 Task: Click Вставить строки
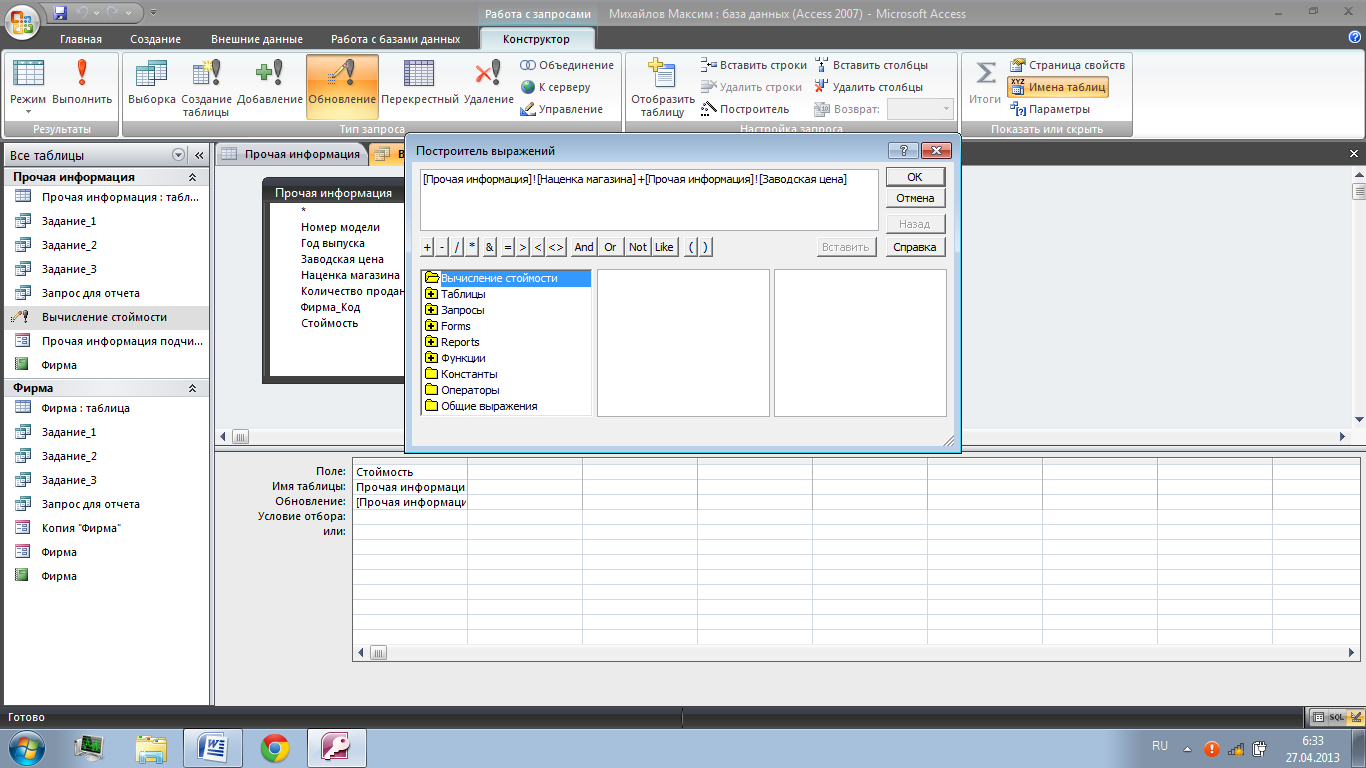pyautogui.click(x=753, y=65)
